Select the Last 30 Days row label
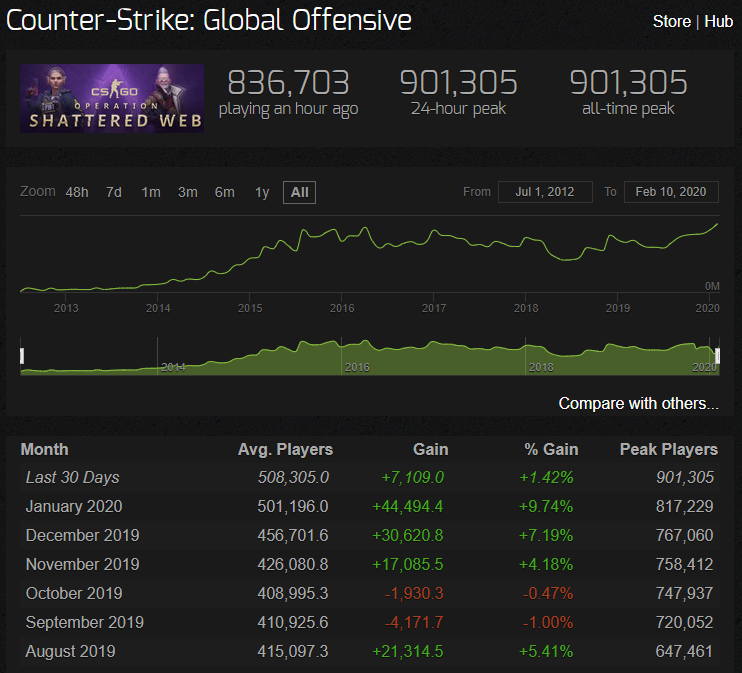The width and height of the screenshot is (742, 673). tap(72, 477)
